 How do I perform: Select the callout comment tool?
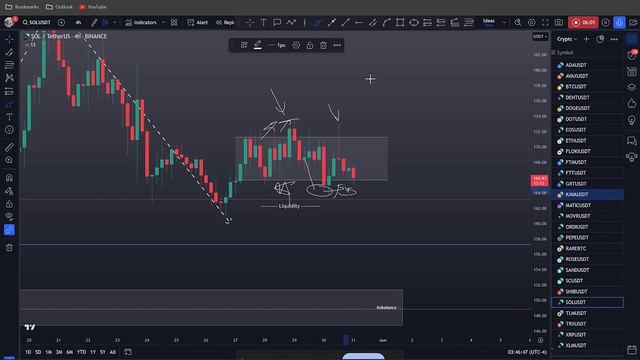pos(277,22)
